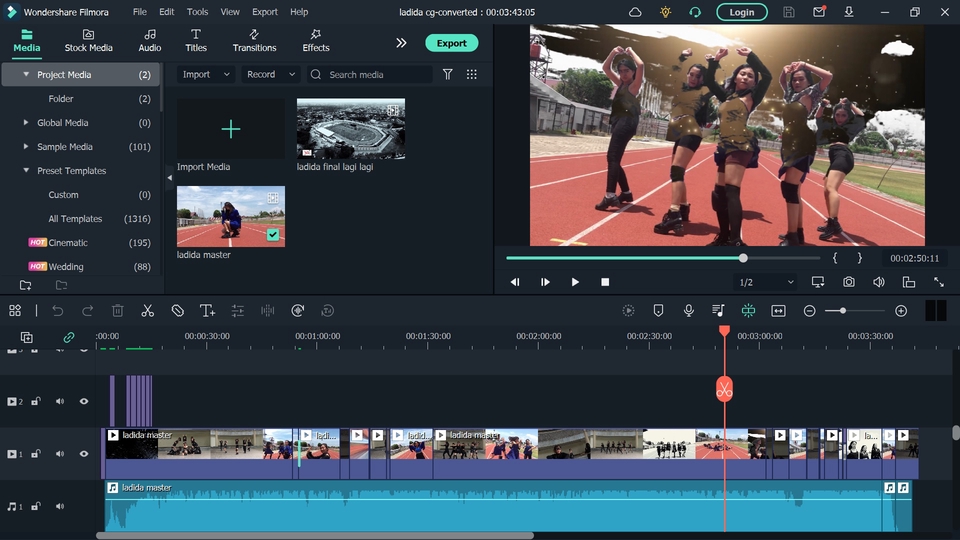Collapse the Preset Templates tree item
This screenshot has height=540, width=960.
(x=26, y=170)
